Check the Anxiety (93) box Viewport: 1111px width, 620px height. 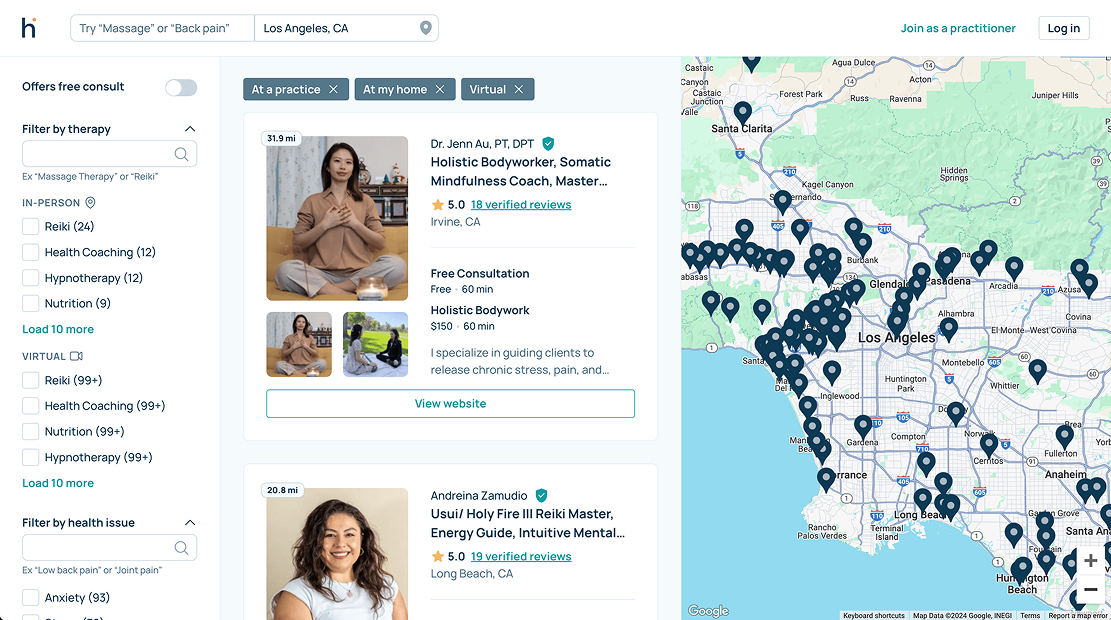[30, 598]
